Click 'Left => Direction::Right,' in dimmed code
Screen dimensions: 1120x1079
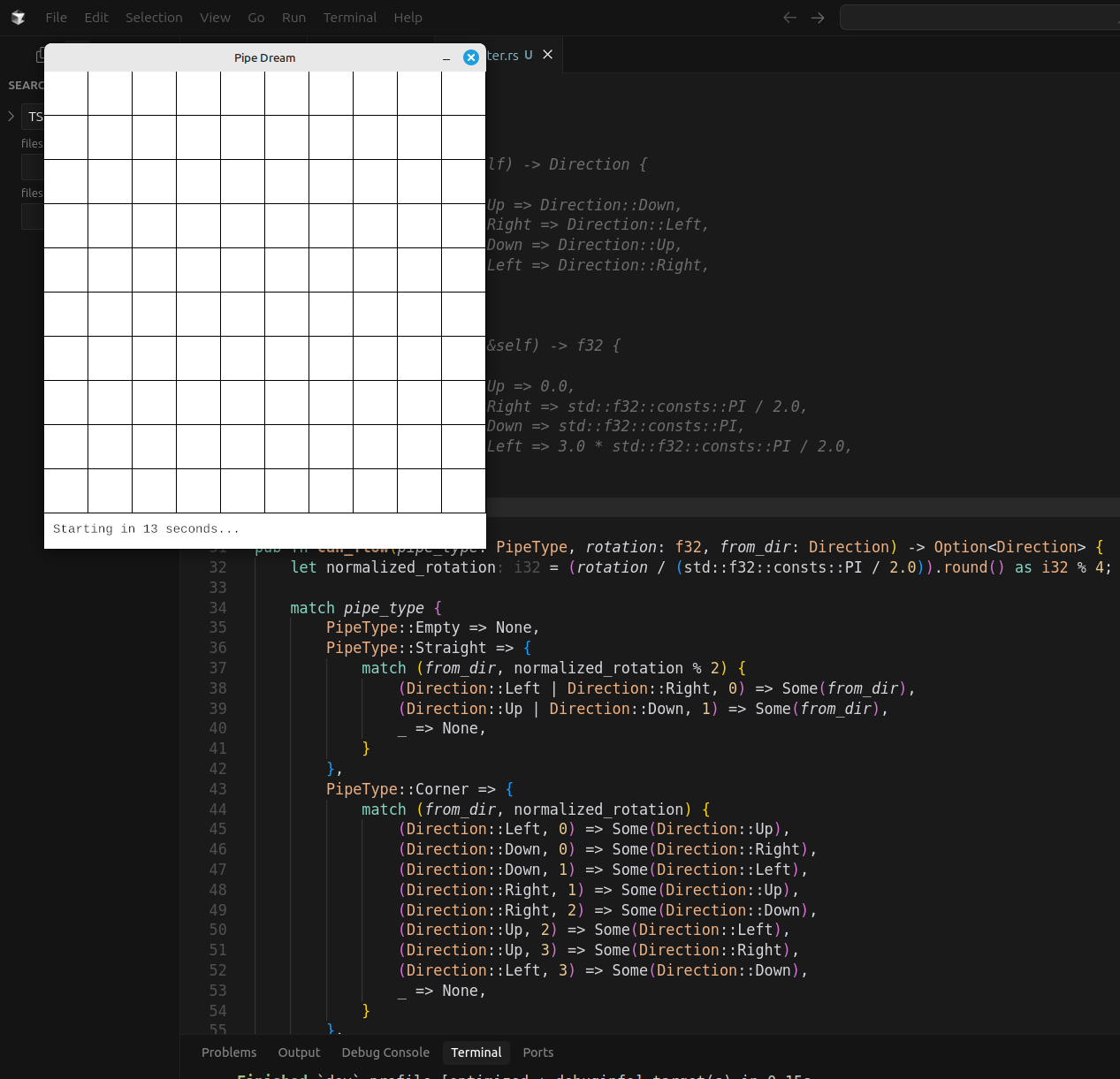[598, 265]
